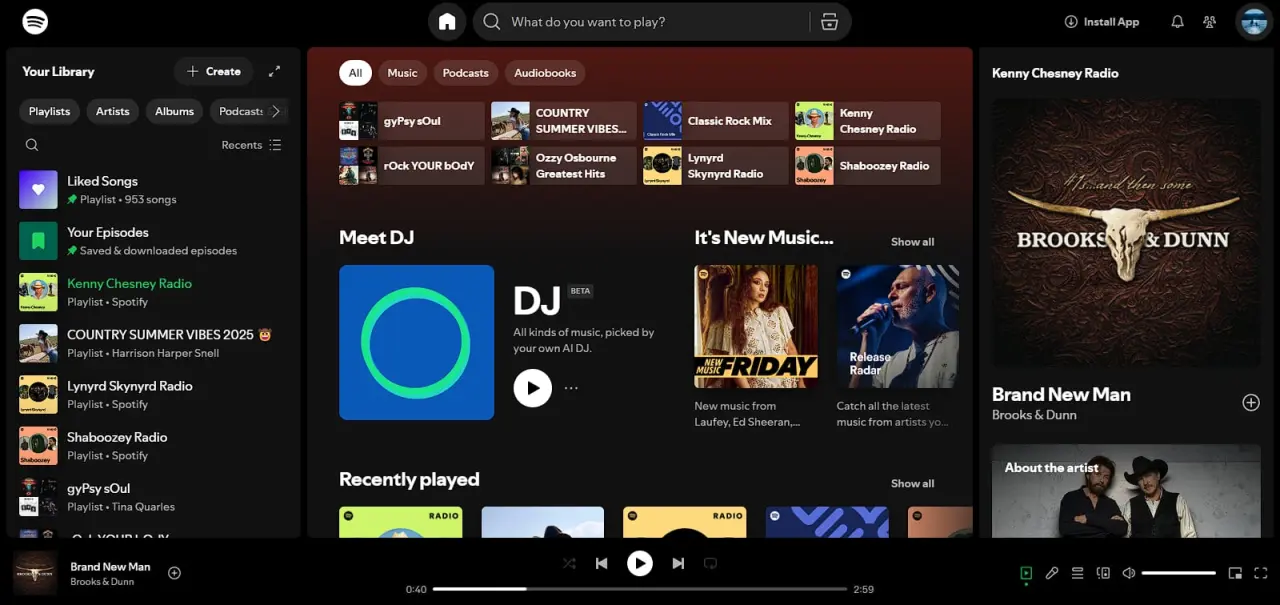Add current song to library in bottom bar
Screen dimensions: 1280x605
click(x=174, y=573)
